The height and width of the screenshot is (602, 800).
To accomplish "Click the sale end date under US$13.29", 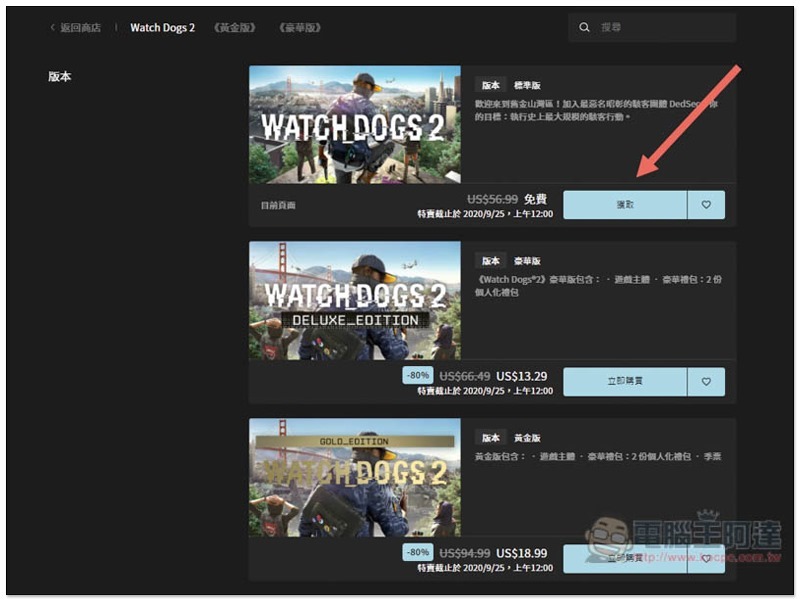I will (x=485, y=391).
